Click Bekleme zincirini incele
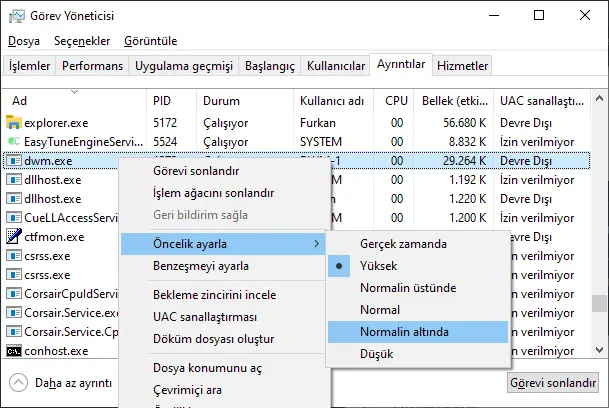 click(223, 295)
